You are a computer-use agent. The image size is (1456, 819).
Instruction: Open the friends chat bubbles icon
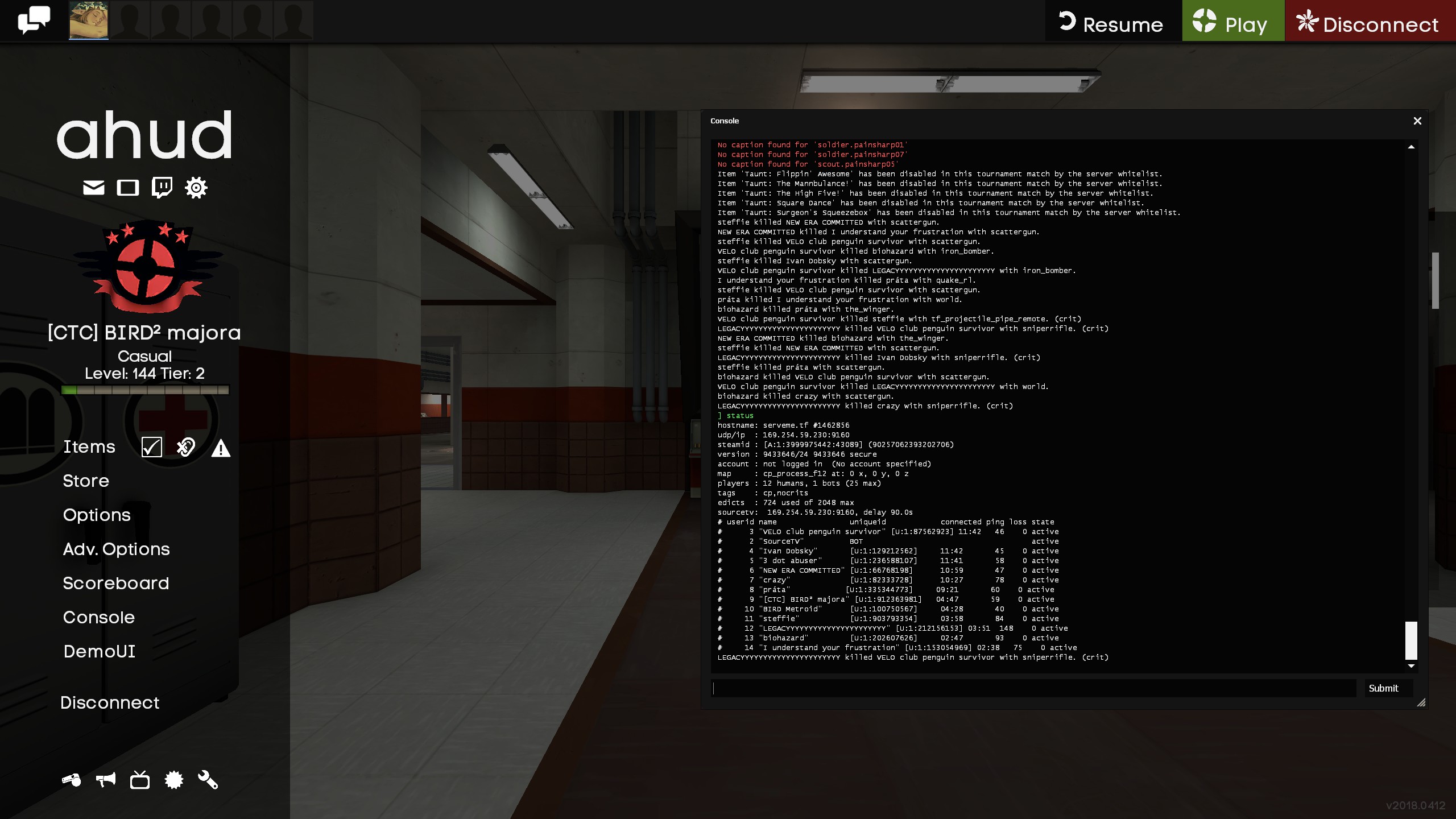point(34,20)
